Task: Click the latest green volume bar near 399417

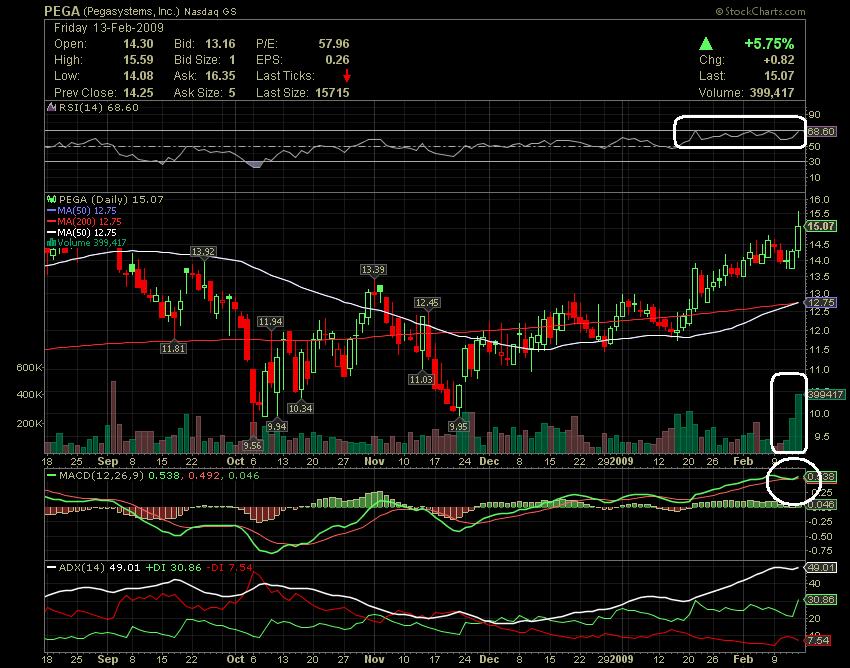Action: [799, 423]
